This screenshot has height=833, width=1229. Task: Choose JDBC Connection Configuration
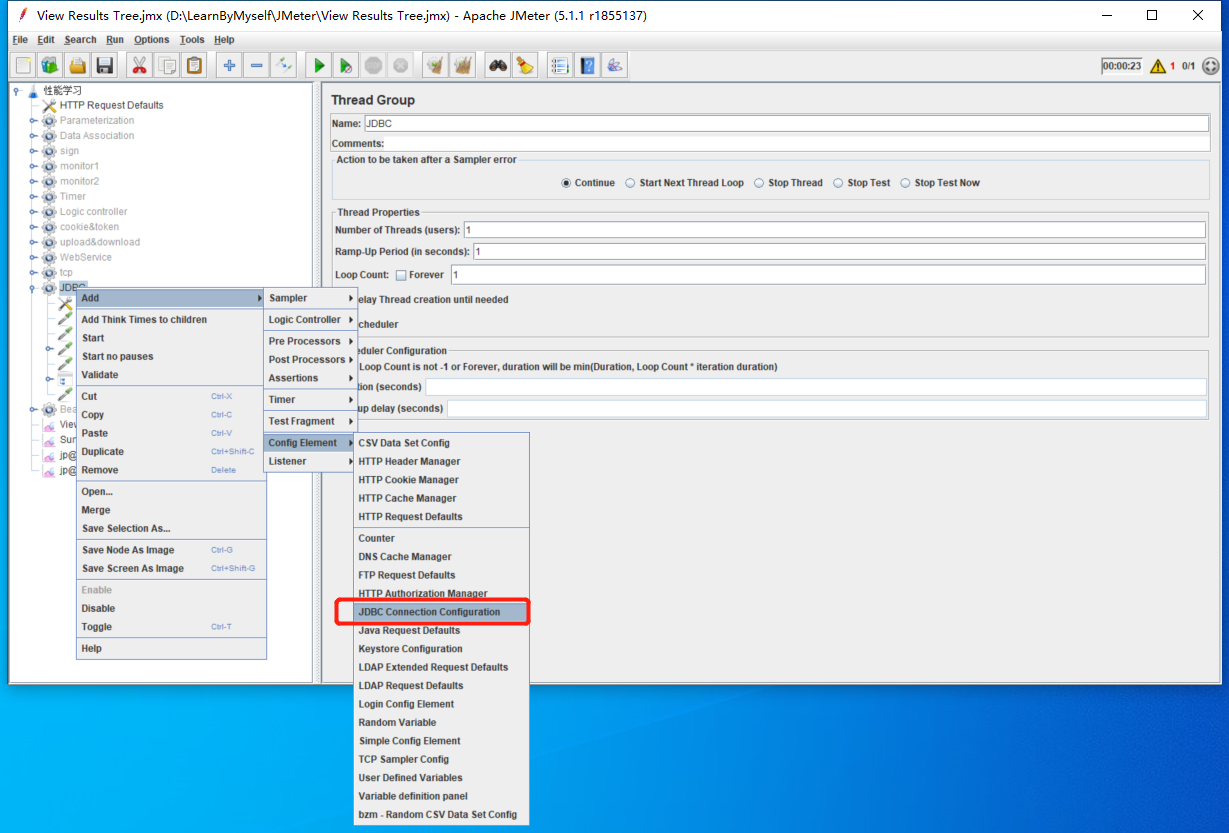click(441, 612)
